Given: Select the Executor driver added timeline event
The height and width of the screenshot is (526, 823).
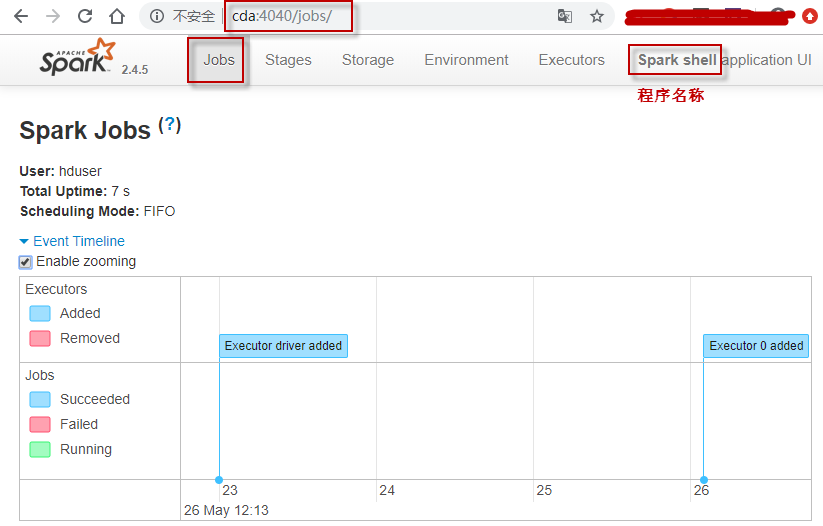Looking at the screenshot, I should pos(283,346).
